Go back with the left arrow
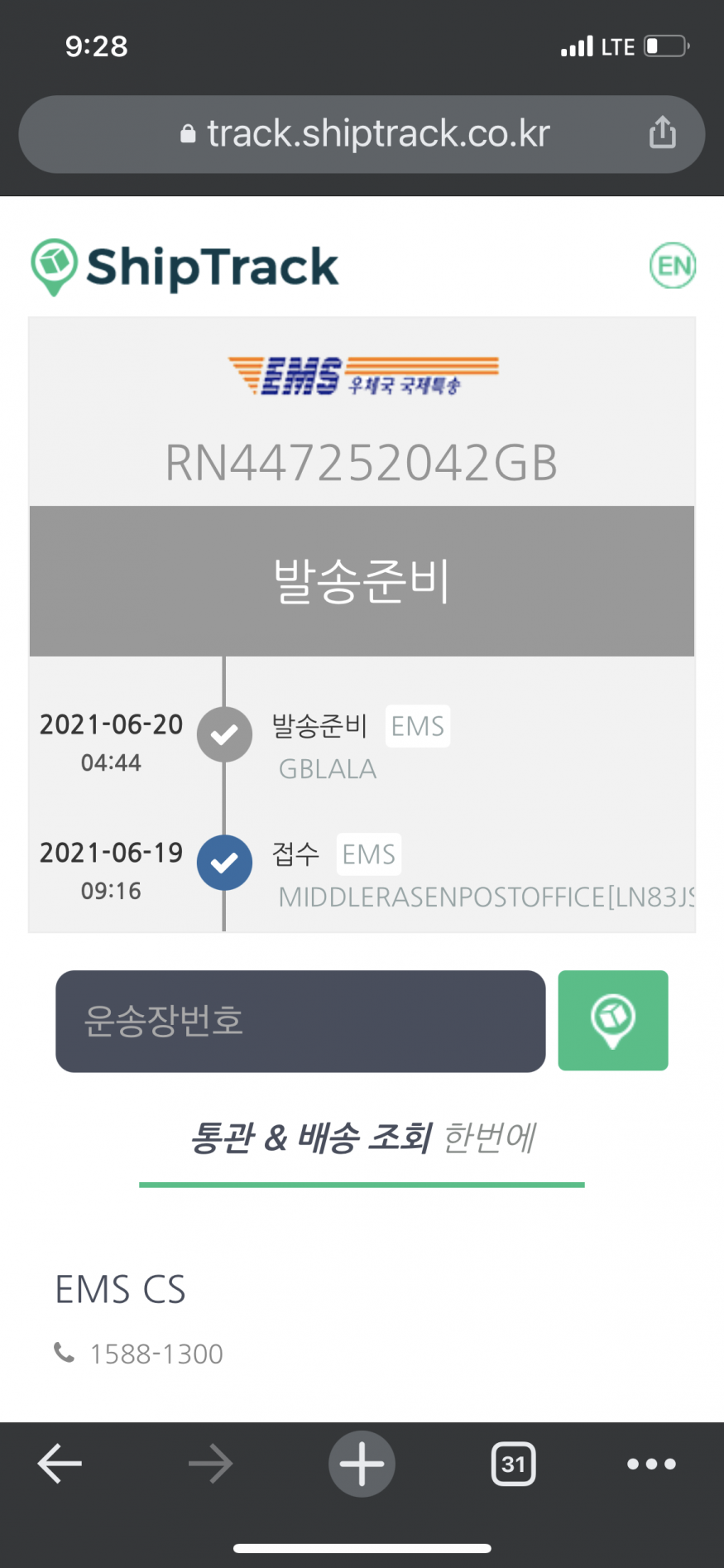The image size is (724, 1568). [x=60, y=1464]
